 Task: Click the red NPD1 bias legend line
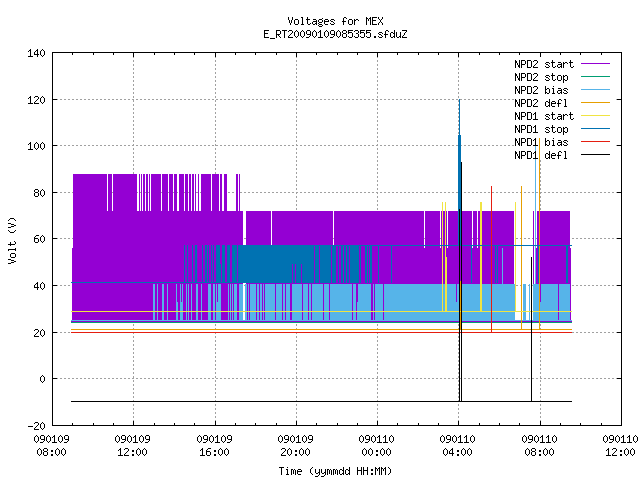596,142
